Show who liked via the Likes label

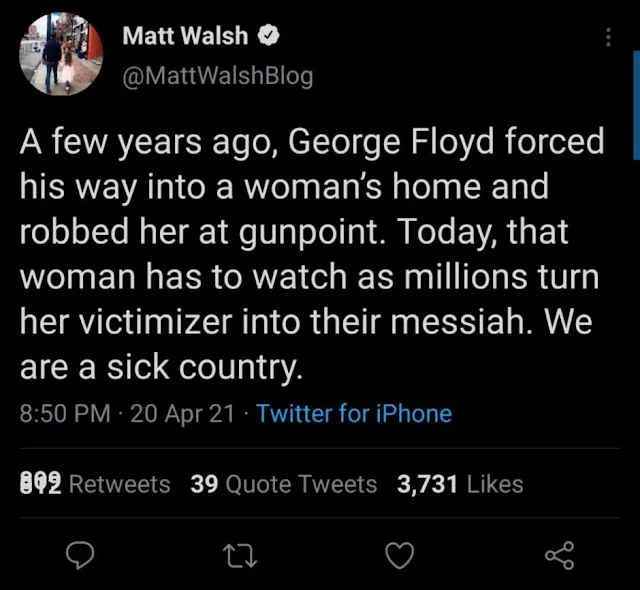[x=495, y=484]
